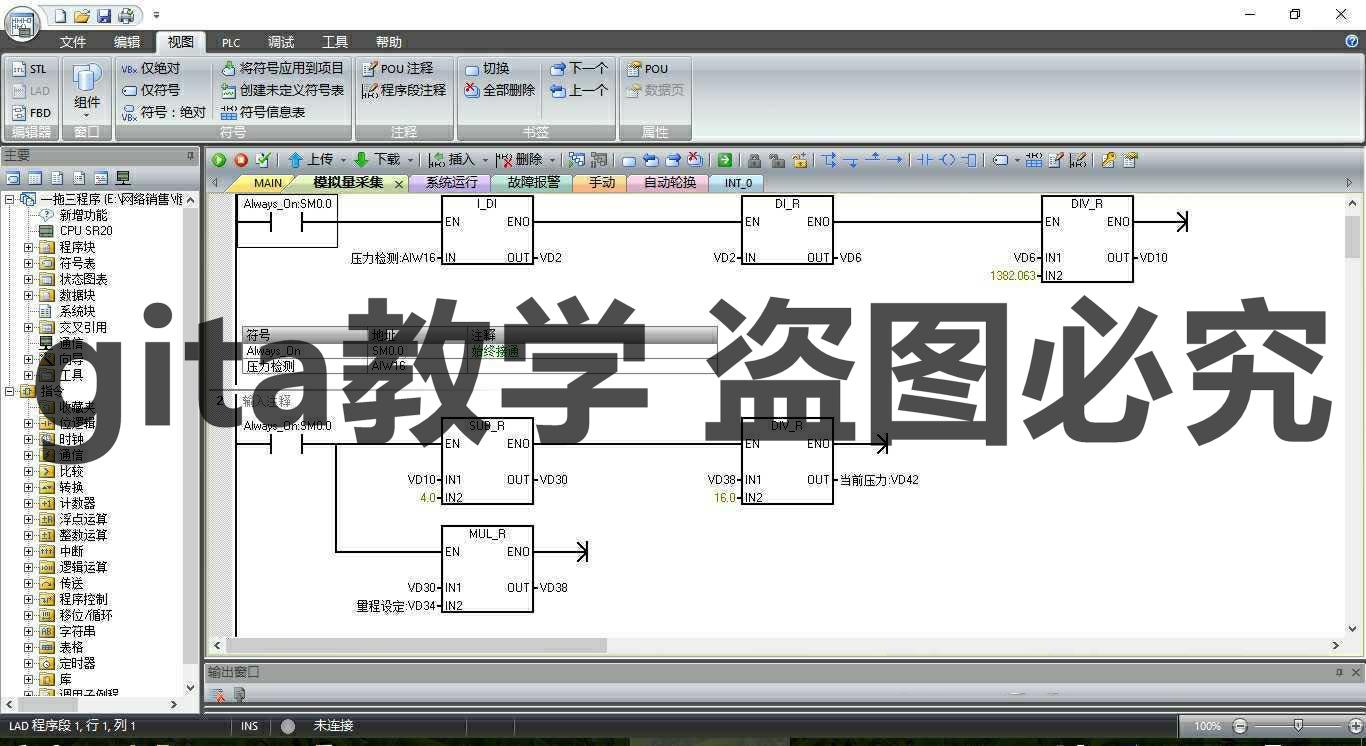This screenshot has width=1366, height=746.
Task: Expand the 浮点运算 instruction folder
Action: point(29,519)
